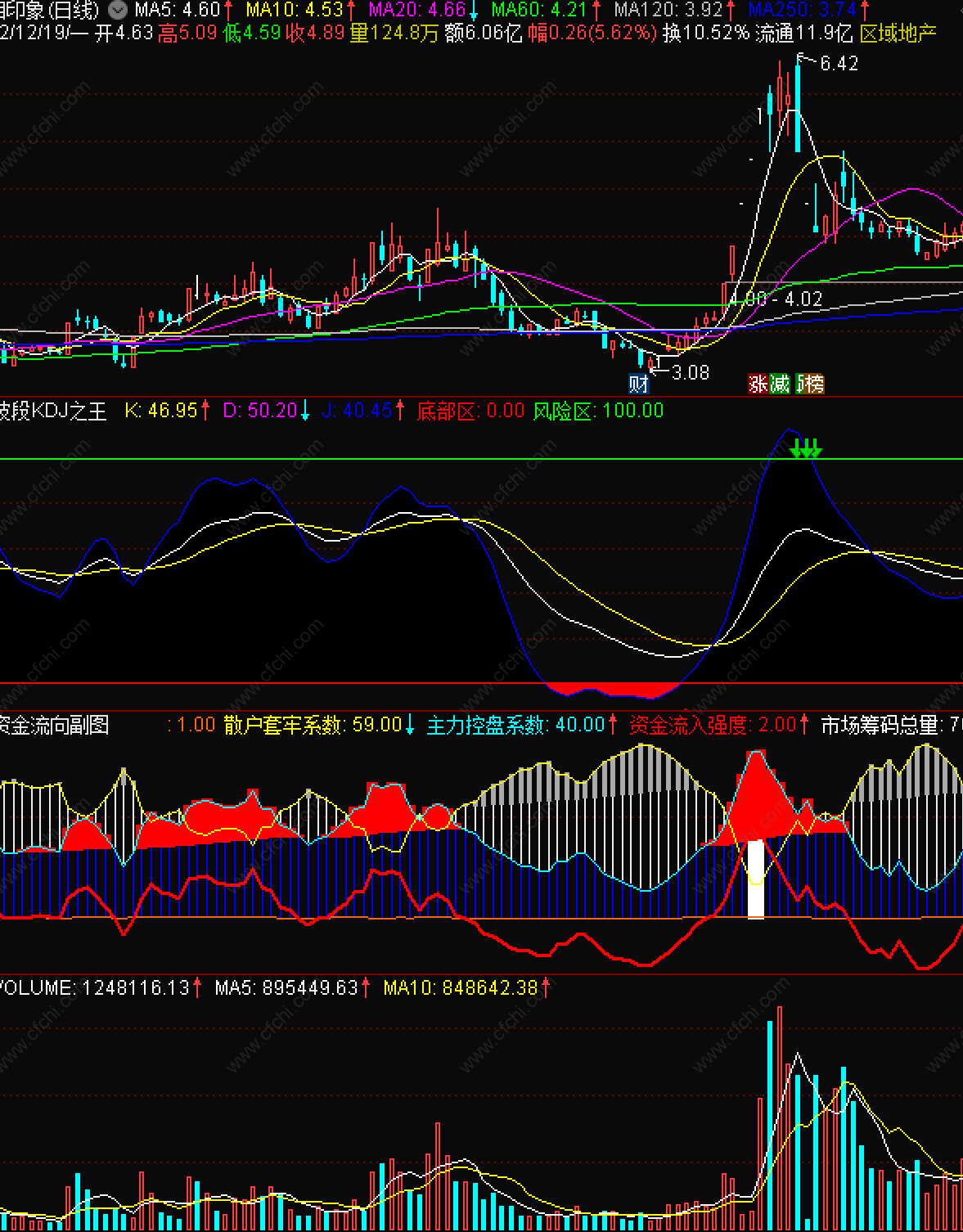Open the 区域地产 sector link
Screen dimensions: 963x1232
coord(898,33)
